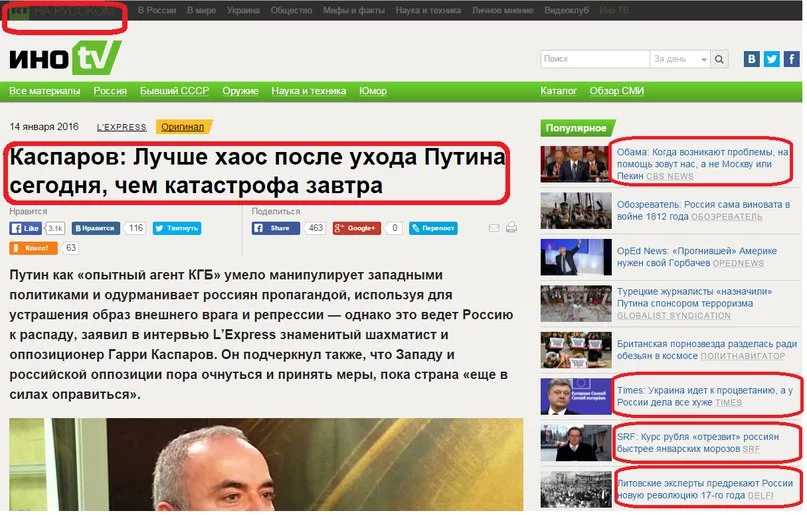Click Мифы и факты in the top bar
Image resolution: width=807 pixels, height=515 pixels.
[x=354, y=10]
